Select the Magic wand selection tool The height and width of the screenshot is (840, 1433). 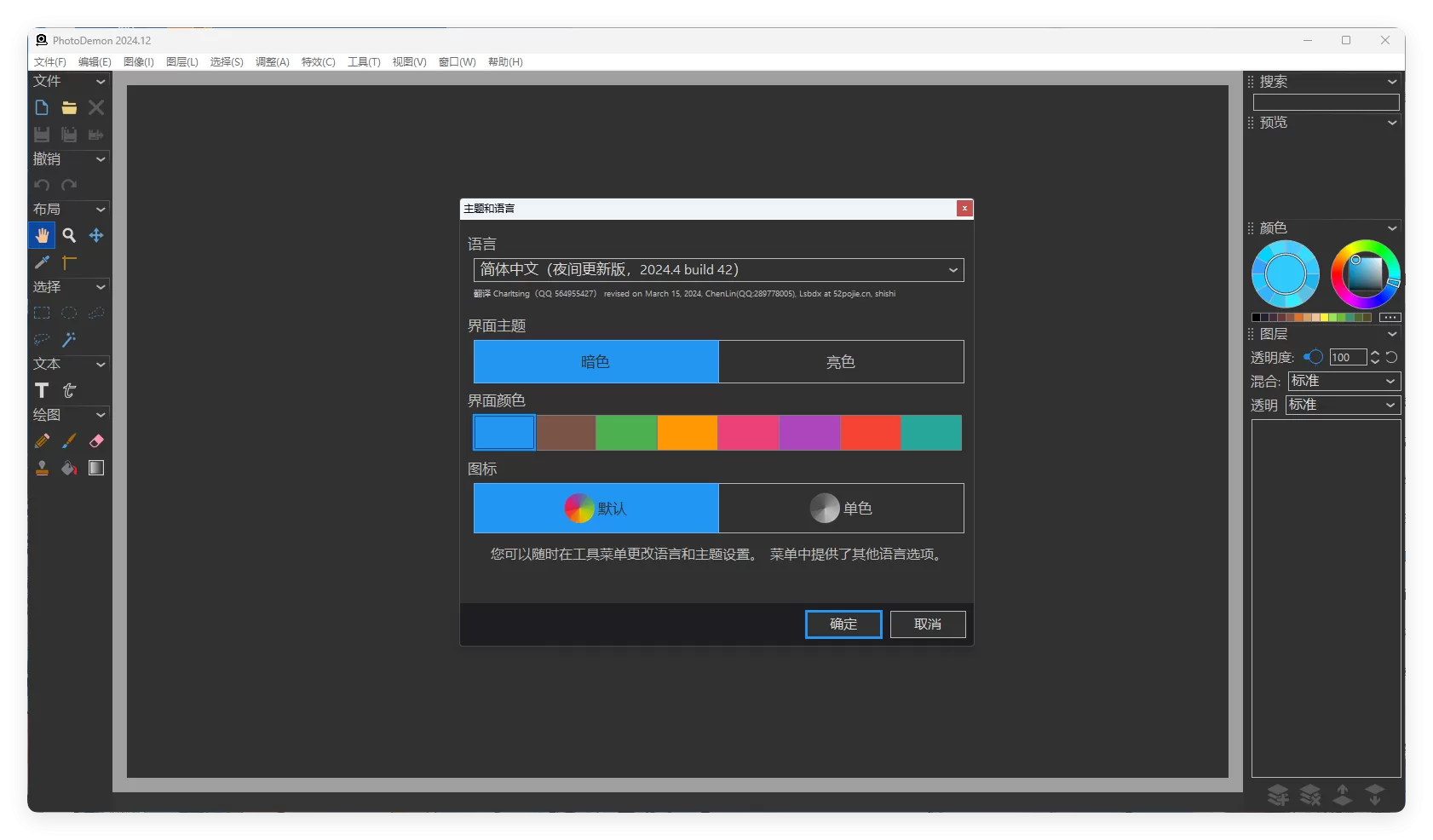point(69,340)
